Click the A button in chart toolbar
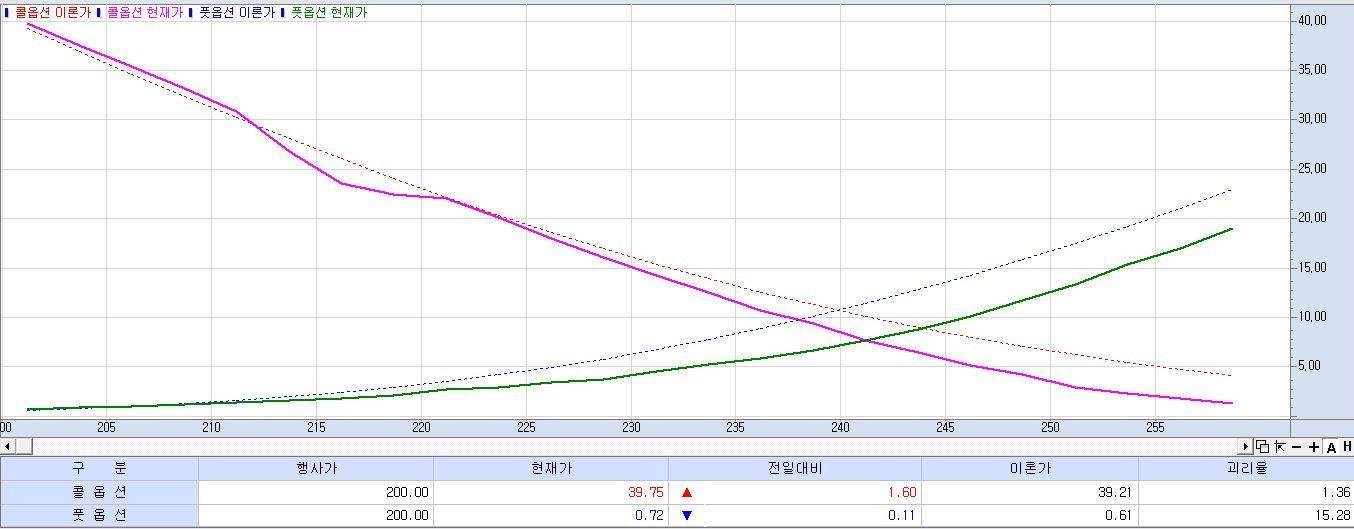This screenshot has height=529, width=1354. point(1331,447)
